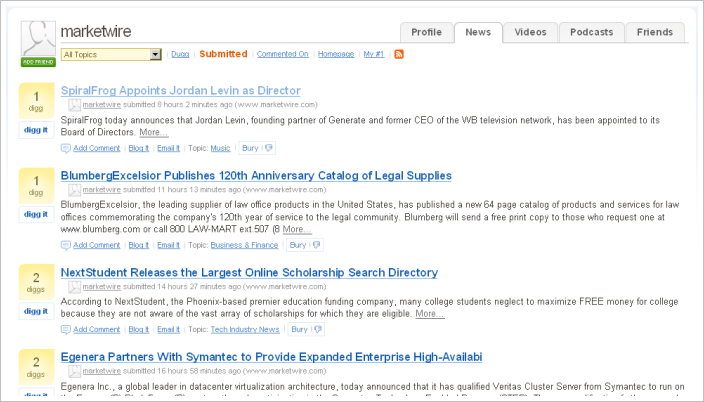Screen dimensions: 704x402
Task: Open marketwire user link under BlumbergExcelsior
Action: (x=101, y=190)
